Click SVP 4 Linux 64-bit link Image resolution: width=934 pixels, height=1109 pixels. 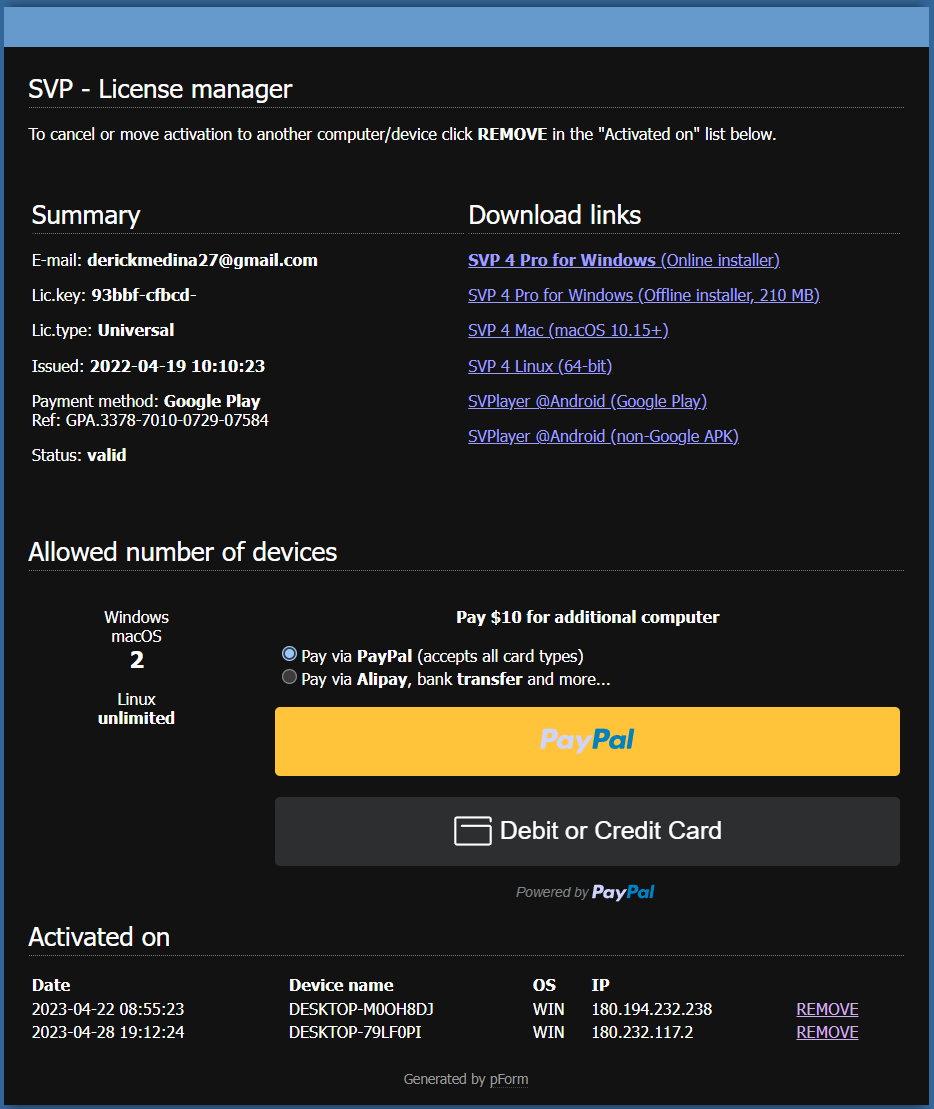tap(540, 366)
